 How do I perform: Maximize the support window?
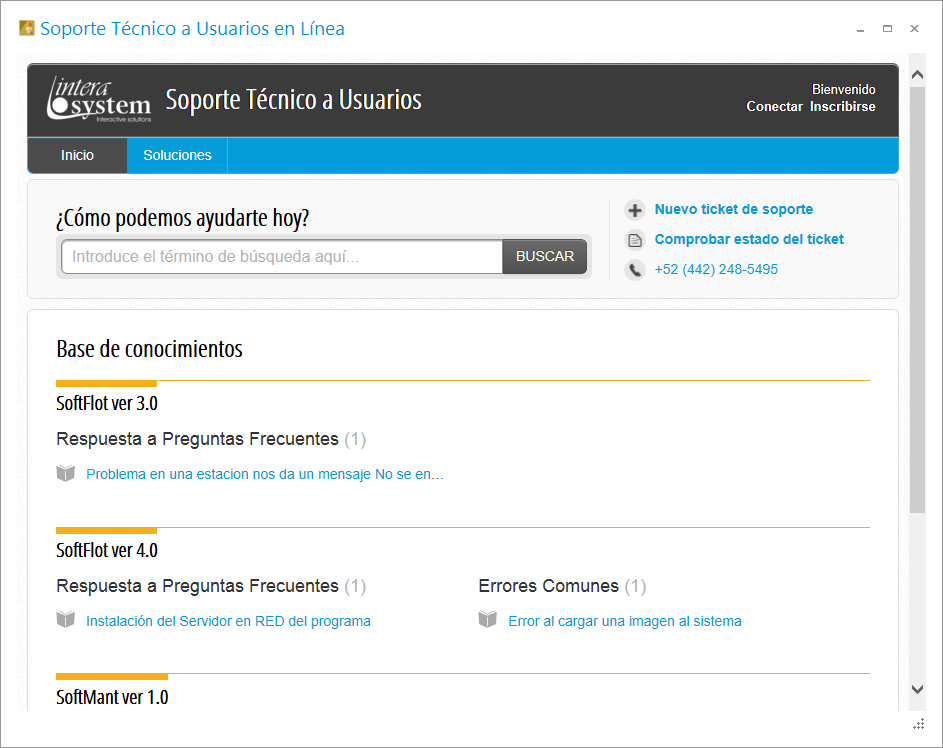pyautogui.click(x=887, y=29)
